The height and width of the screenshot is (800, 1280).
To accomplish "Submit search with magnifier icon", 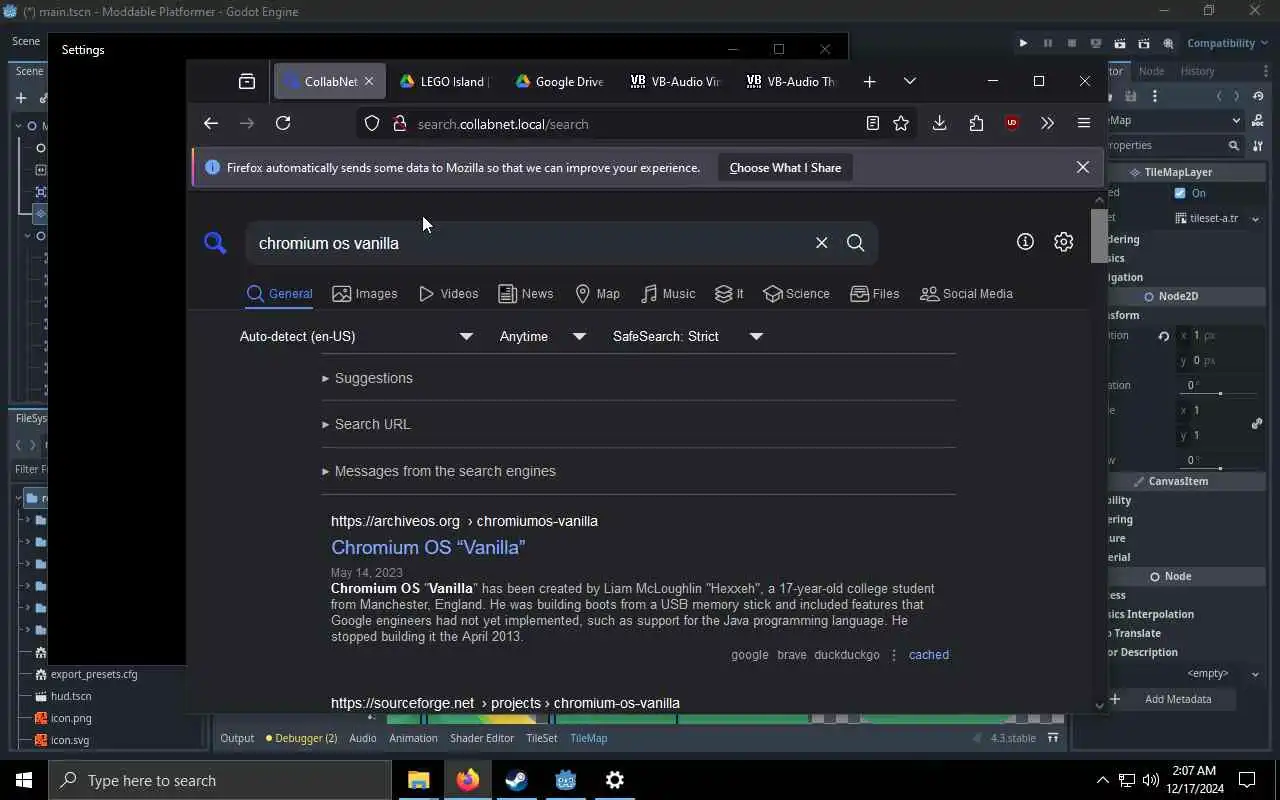I will point(855,243).
